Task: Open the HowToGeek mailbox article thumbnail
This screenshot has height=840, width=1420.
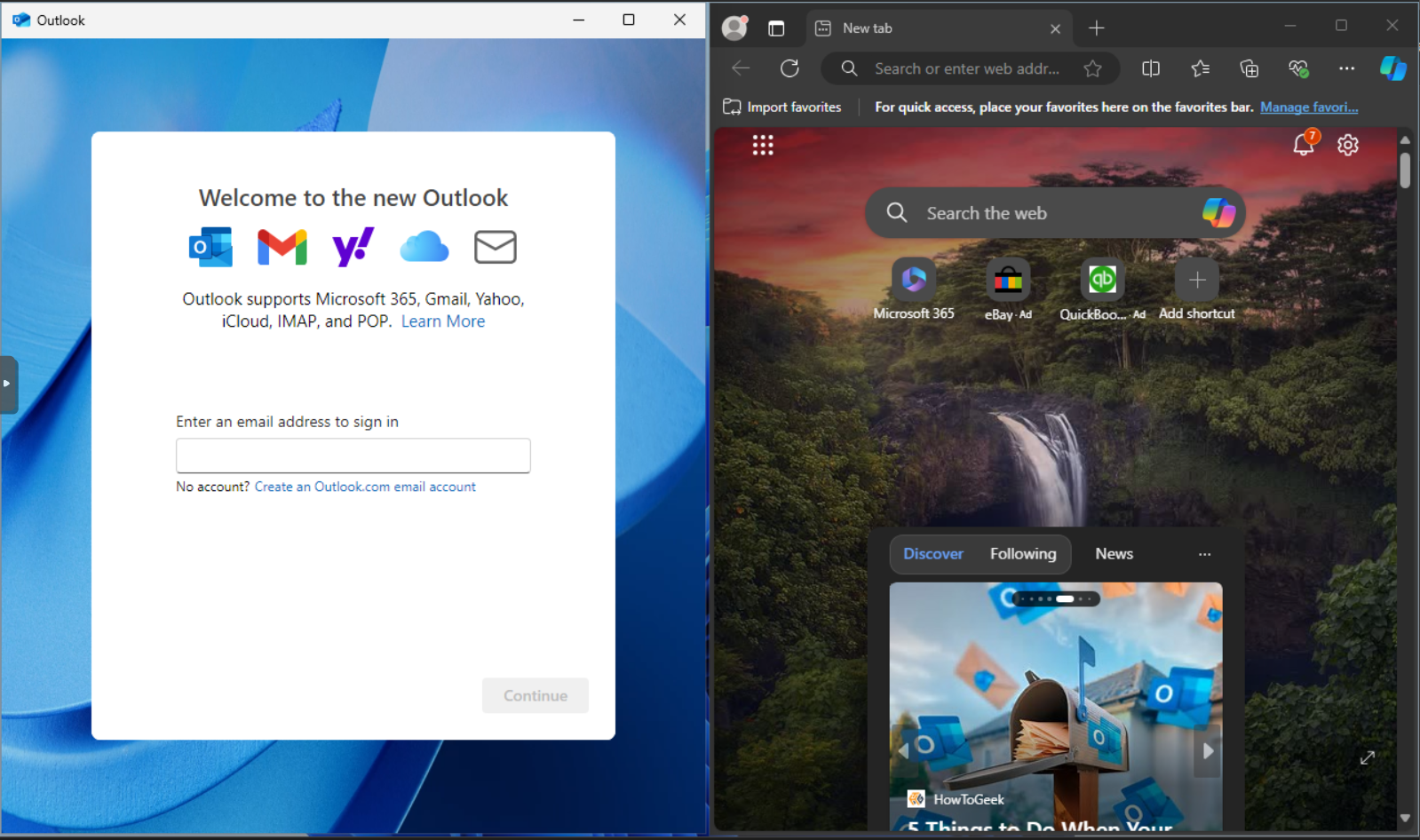Action: [x=1056, y=706]
